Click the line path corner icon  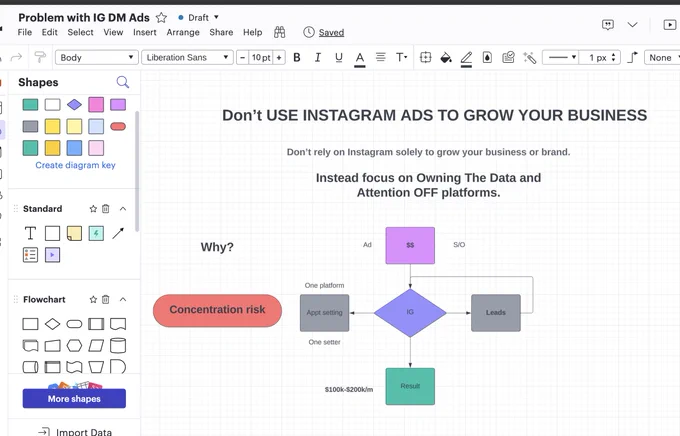pyautogui.click(x=633, y=57)
